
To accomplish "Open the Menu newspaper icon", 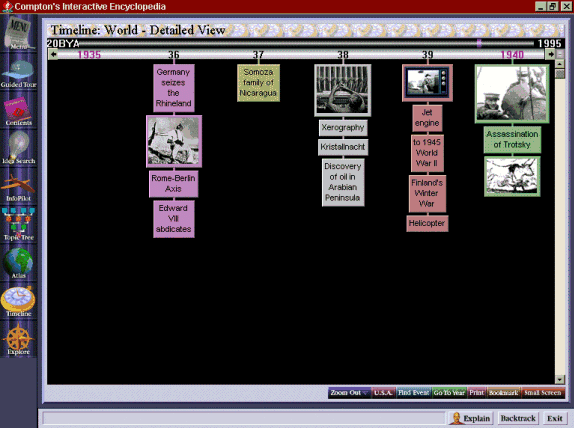I will click(18, 33).
